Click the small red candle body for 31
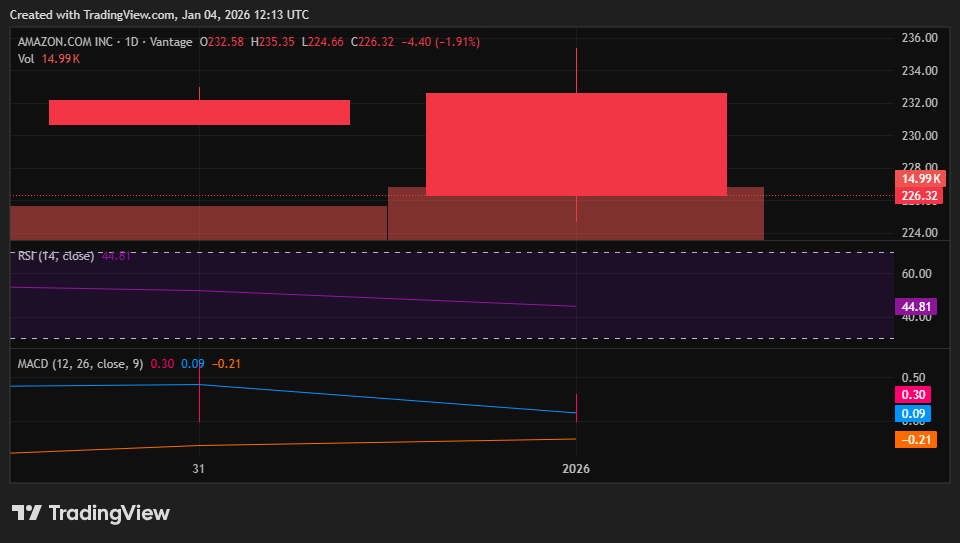This screenshot has height=543, width=960. click(x=199, y=113)
